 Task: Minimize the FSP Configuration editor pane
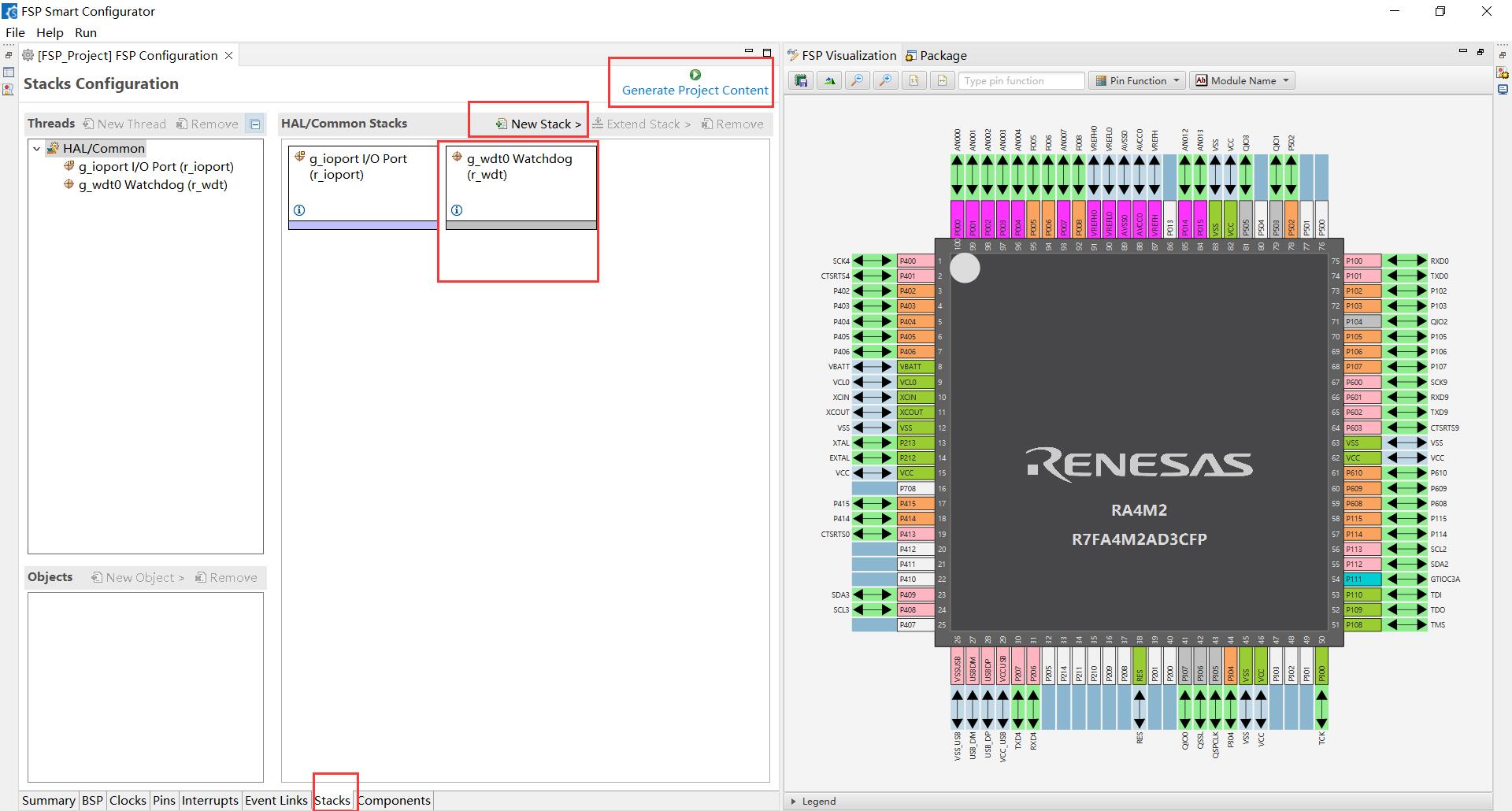[x=749, y=53]
